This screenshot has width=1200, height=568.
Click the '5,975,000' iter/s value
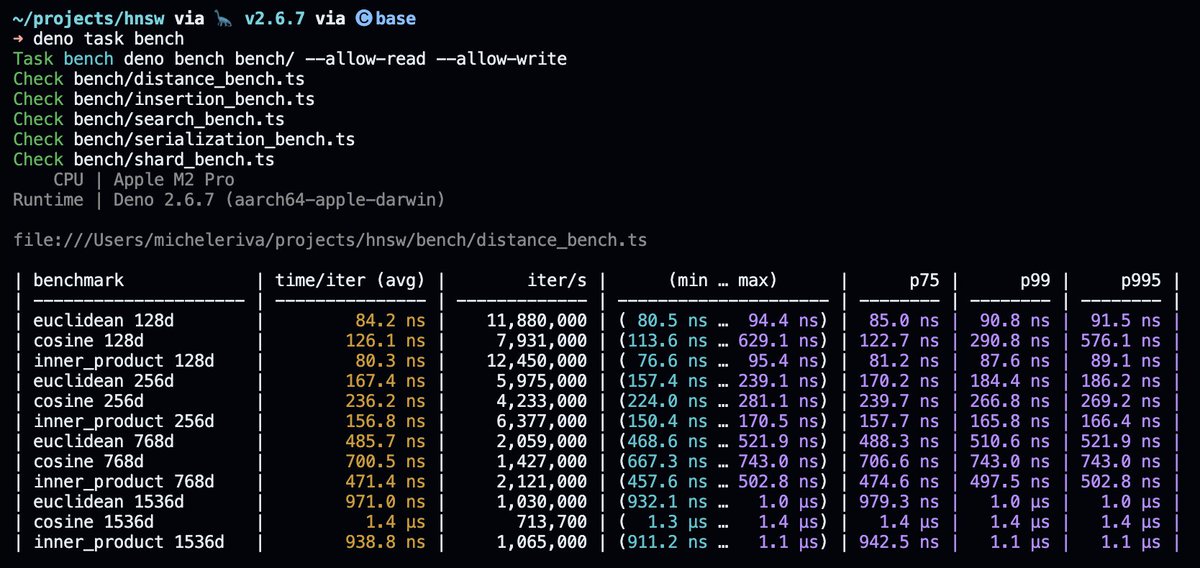point(542,381)
